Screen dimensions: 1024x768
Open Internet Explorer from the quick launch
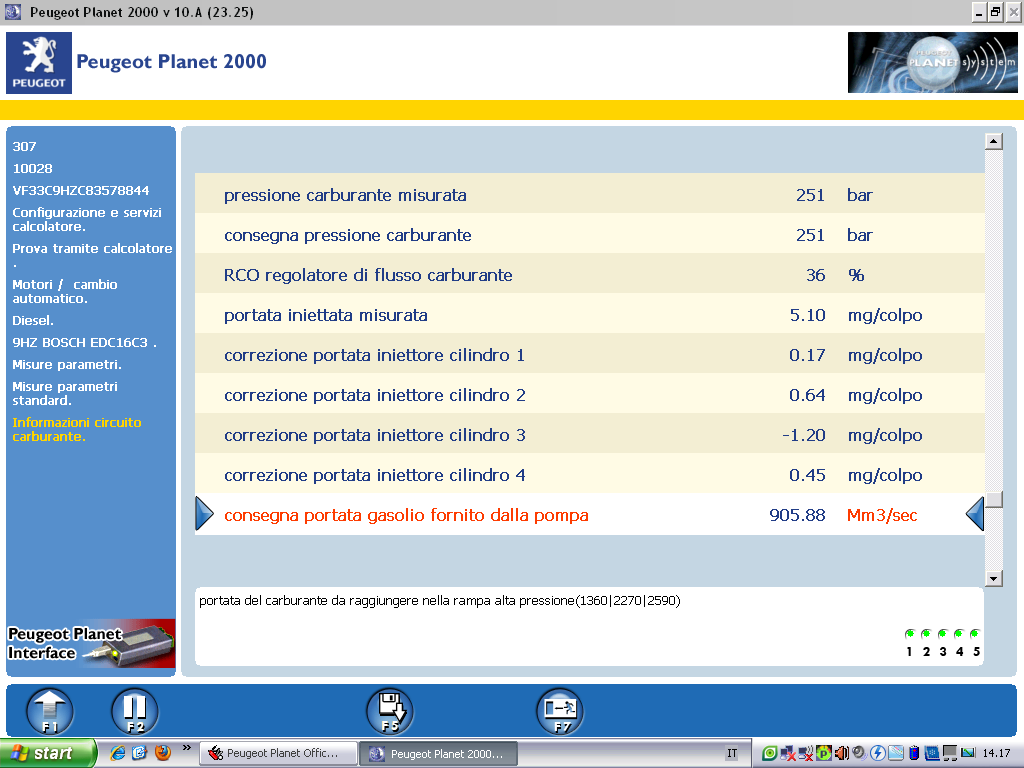118,753
